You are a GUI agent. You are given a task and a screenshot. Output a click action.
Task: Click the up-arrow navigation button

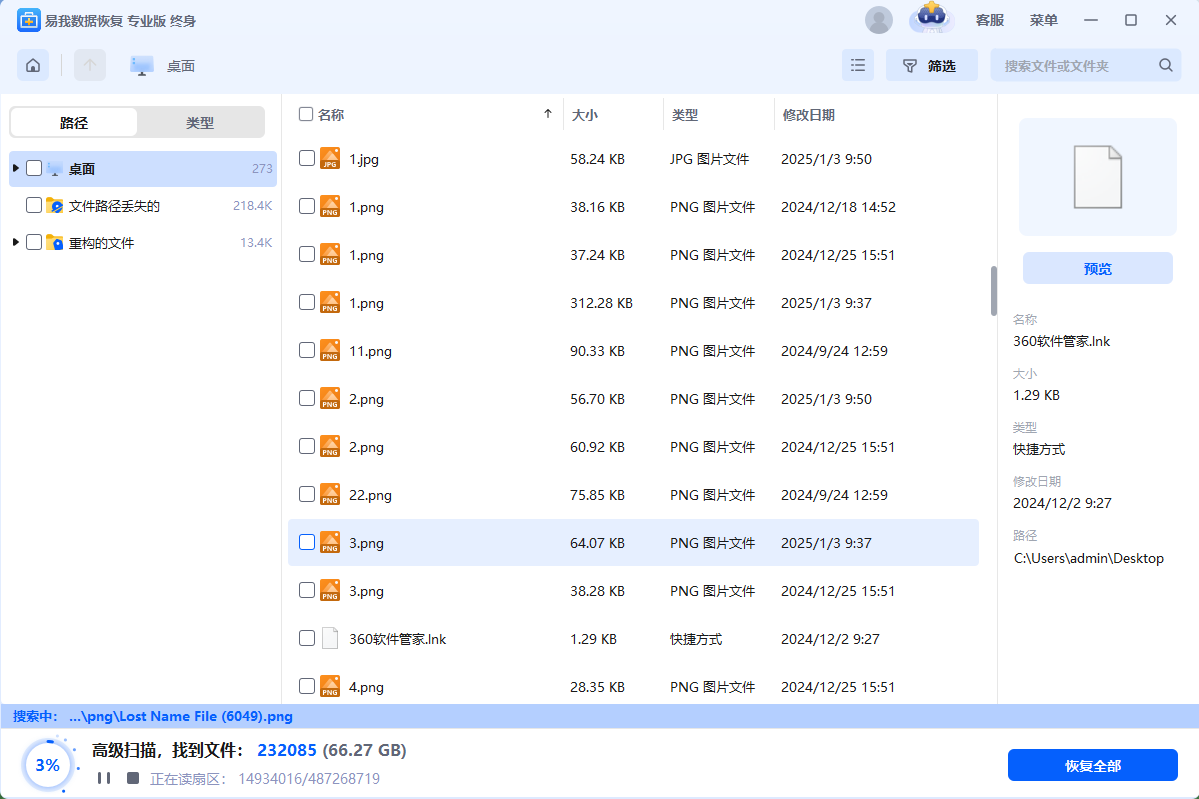pos(90,66)
